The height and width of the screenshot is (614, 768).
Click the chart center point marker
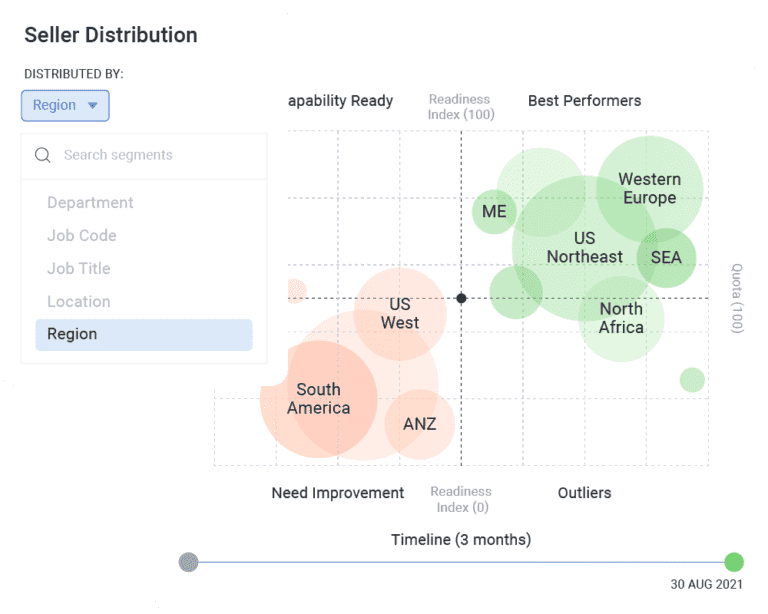[x=461, y=298]
